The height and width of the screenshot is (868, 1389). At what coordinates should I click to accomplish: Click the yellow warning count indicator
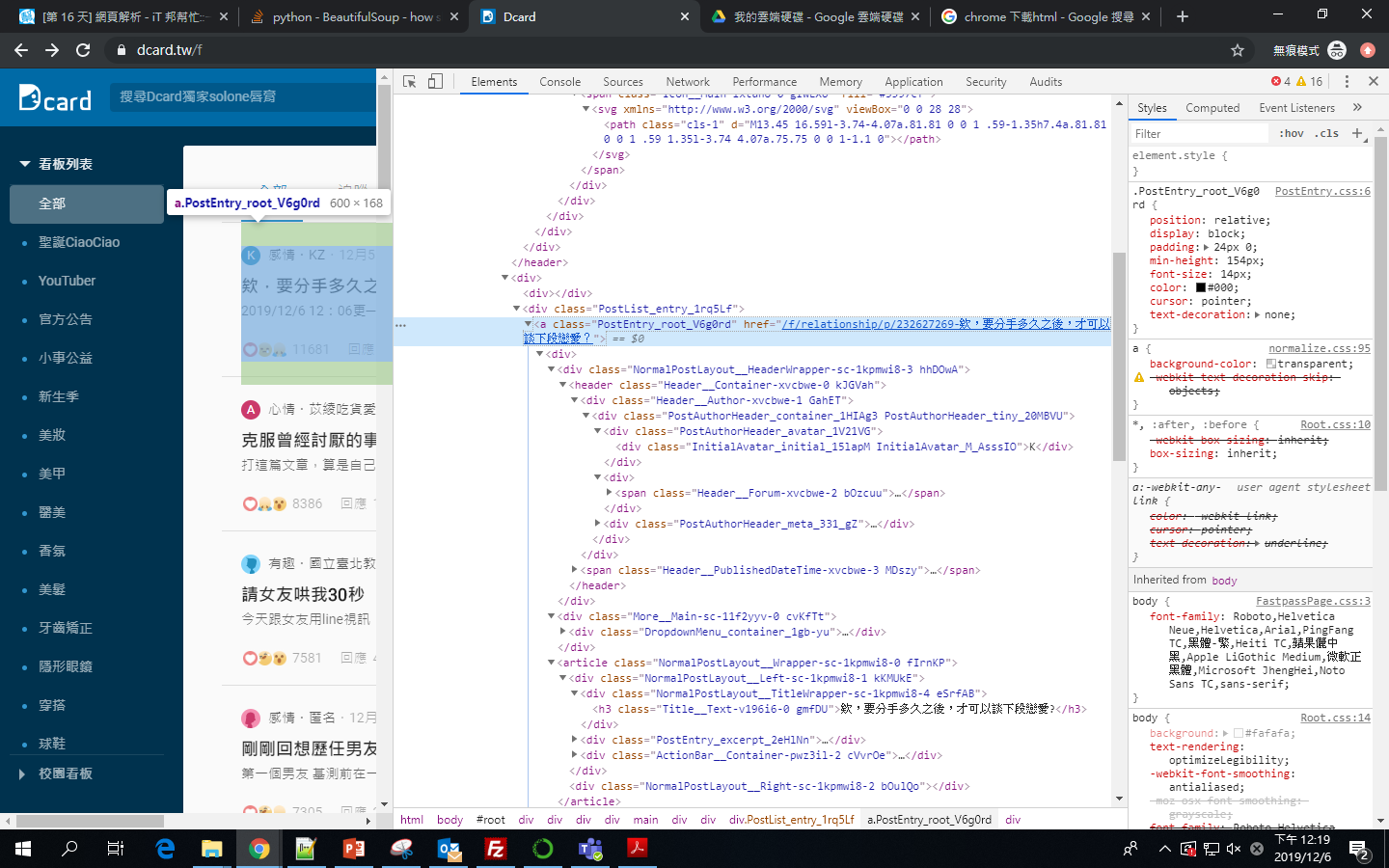1309,82
